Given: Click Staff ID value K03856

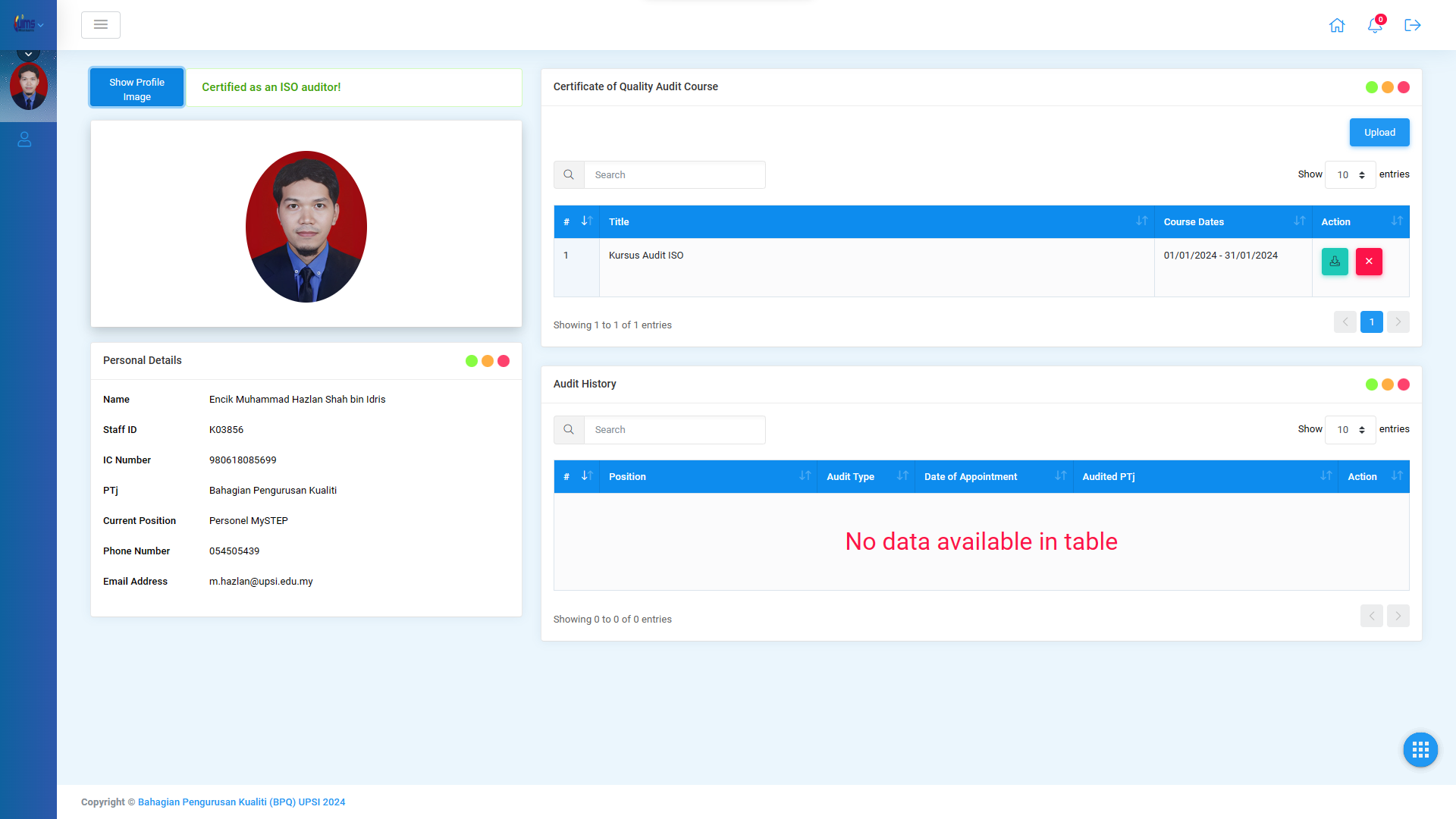Looking at the screenshot, I should [x=226, y=430].
